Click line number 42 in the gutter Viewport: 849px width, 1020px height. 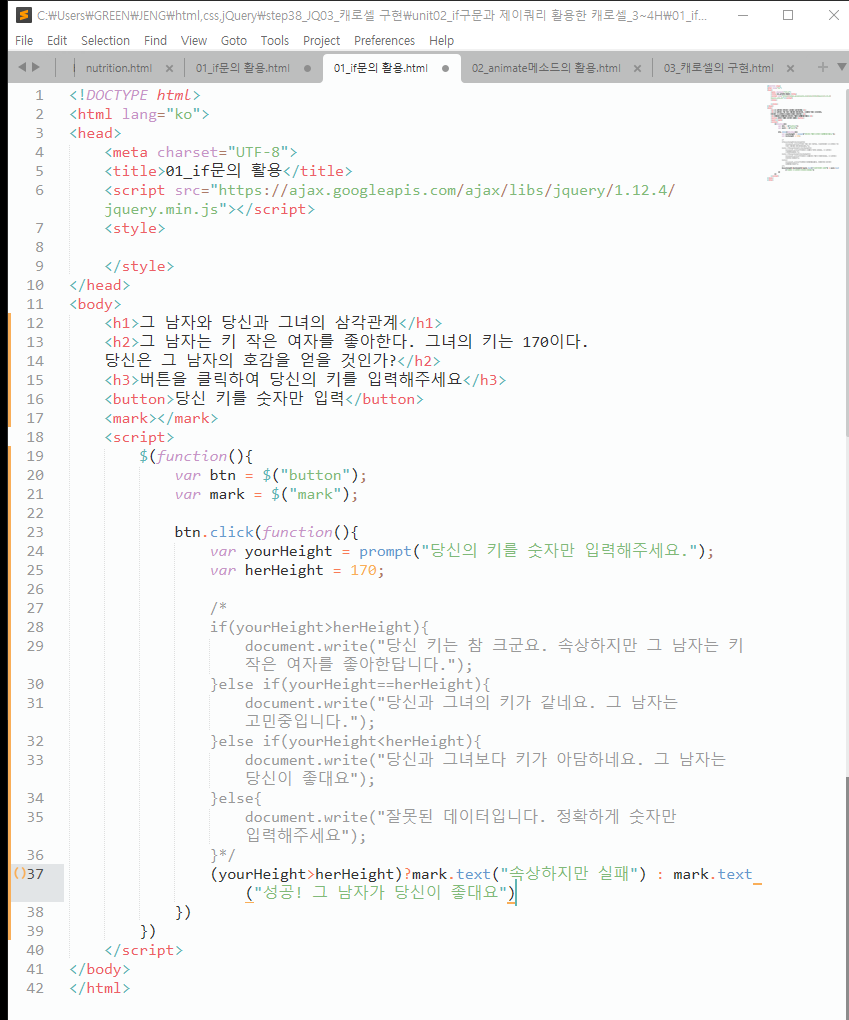click(35, 988)
